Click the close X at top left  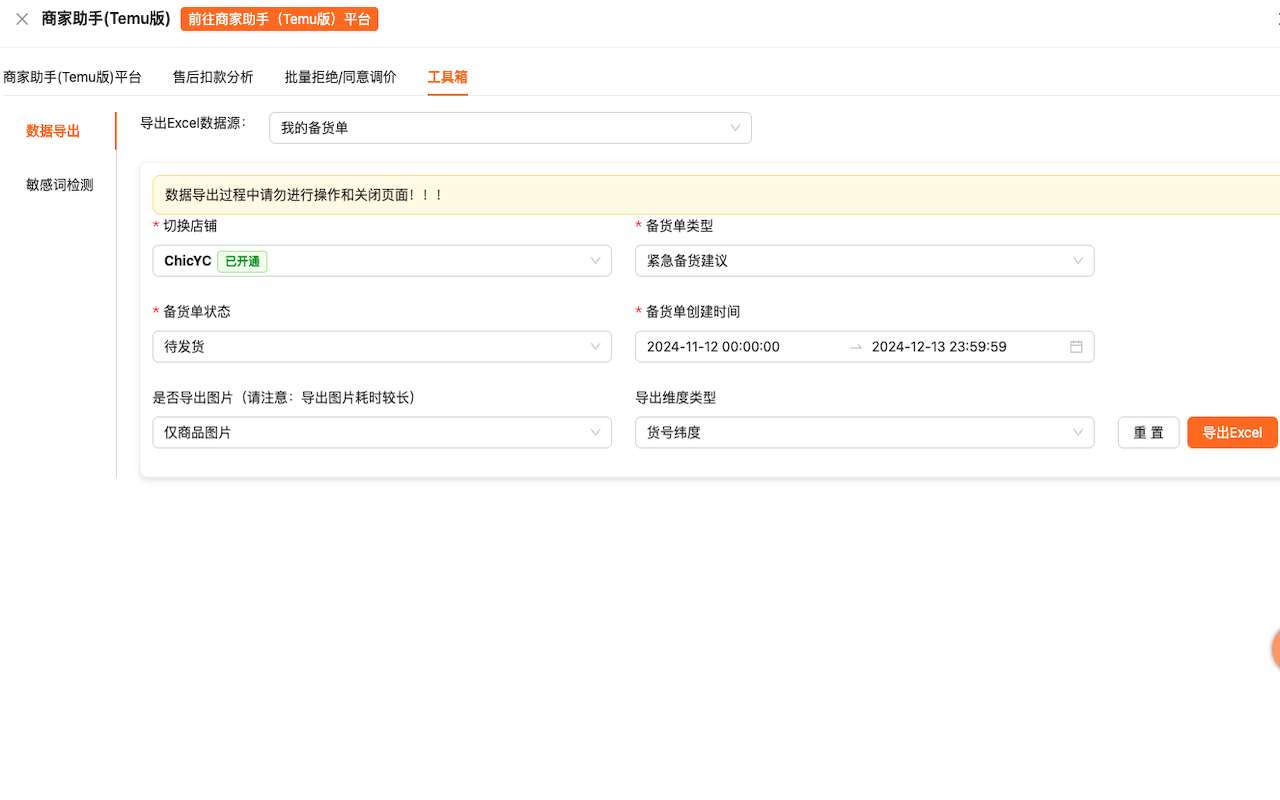21,18
